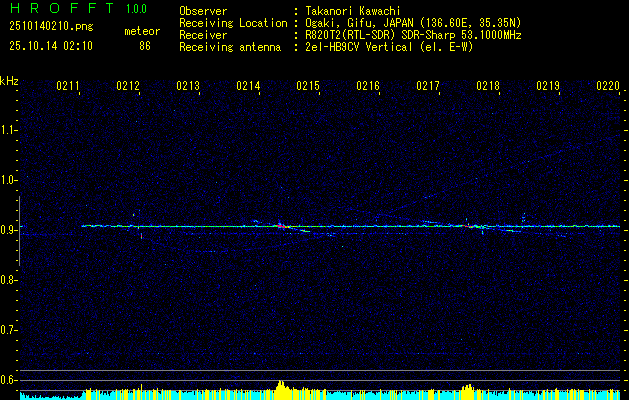Image resolution: width=629 pixels, height=400 pixels.
Task: Click the 0219 time marker
Action: click(x=548, y=85)
